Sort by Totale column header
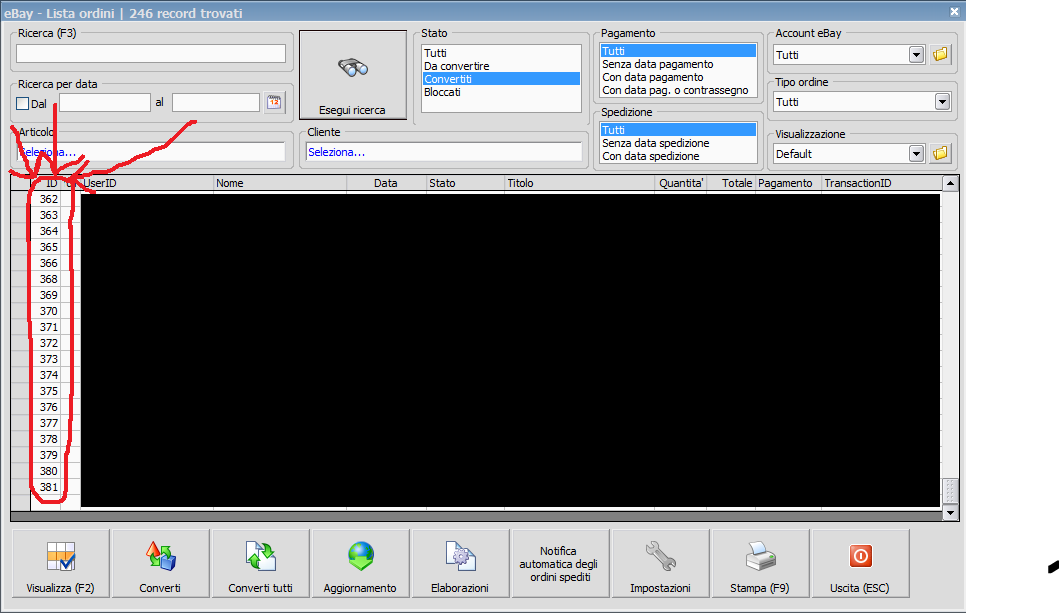Viewport: 1059px width, 613px height. pyautogui.click(x=731, y=183)
